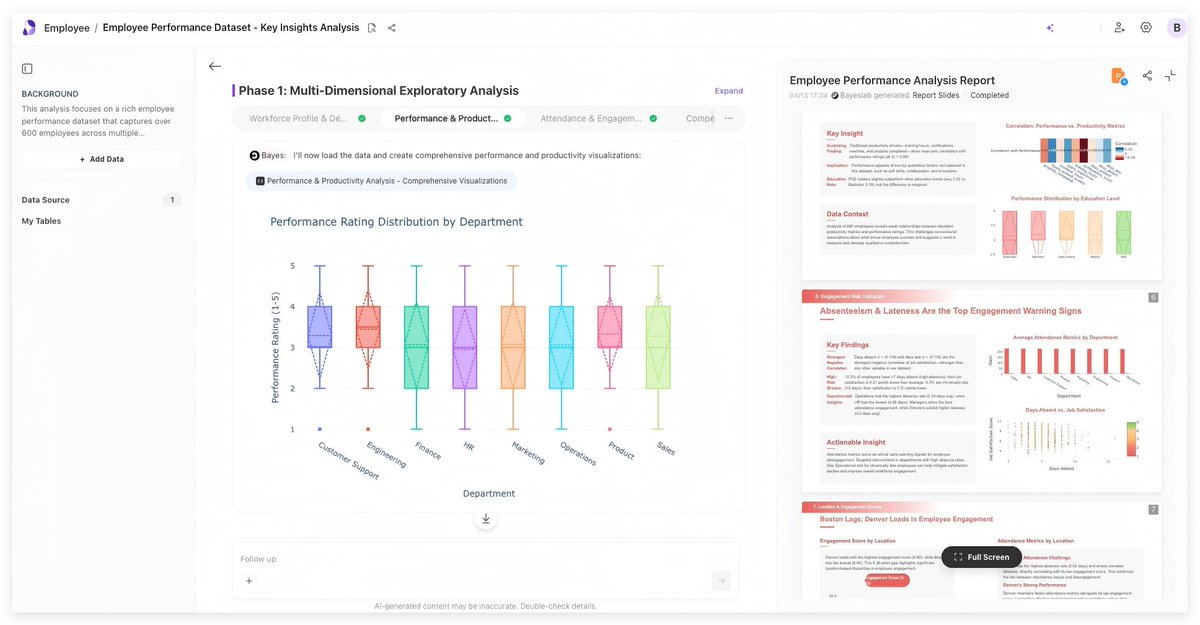The height and width of the screenshot is (625, 1200).
Task: Click the HR purple box plot
Action: click(x=465, y=347)
